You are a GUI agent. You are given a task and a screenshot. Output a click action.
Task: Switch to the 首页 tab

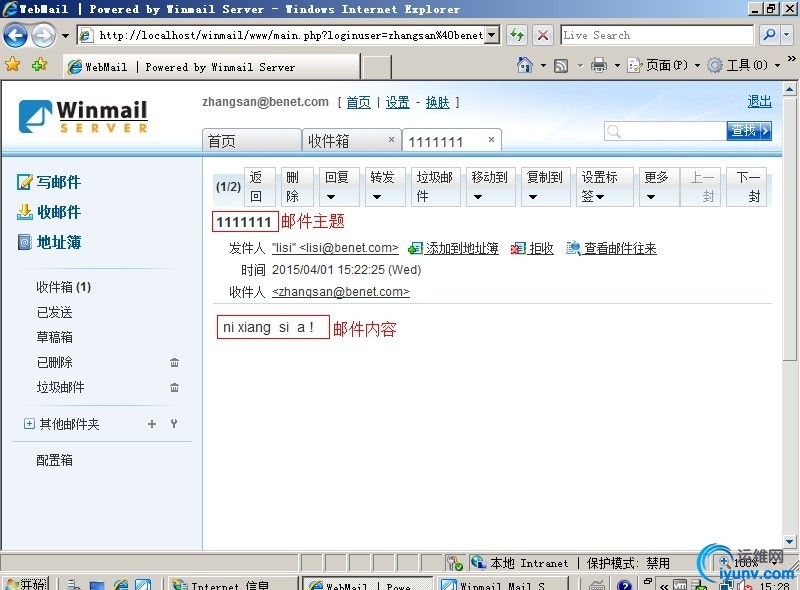click(x=252, y=140)
